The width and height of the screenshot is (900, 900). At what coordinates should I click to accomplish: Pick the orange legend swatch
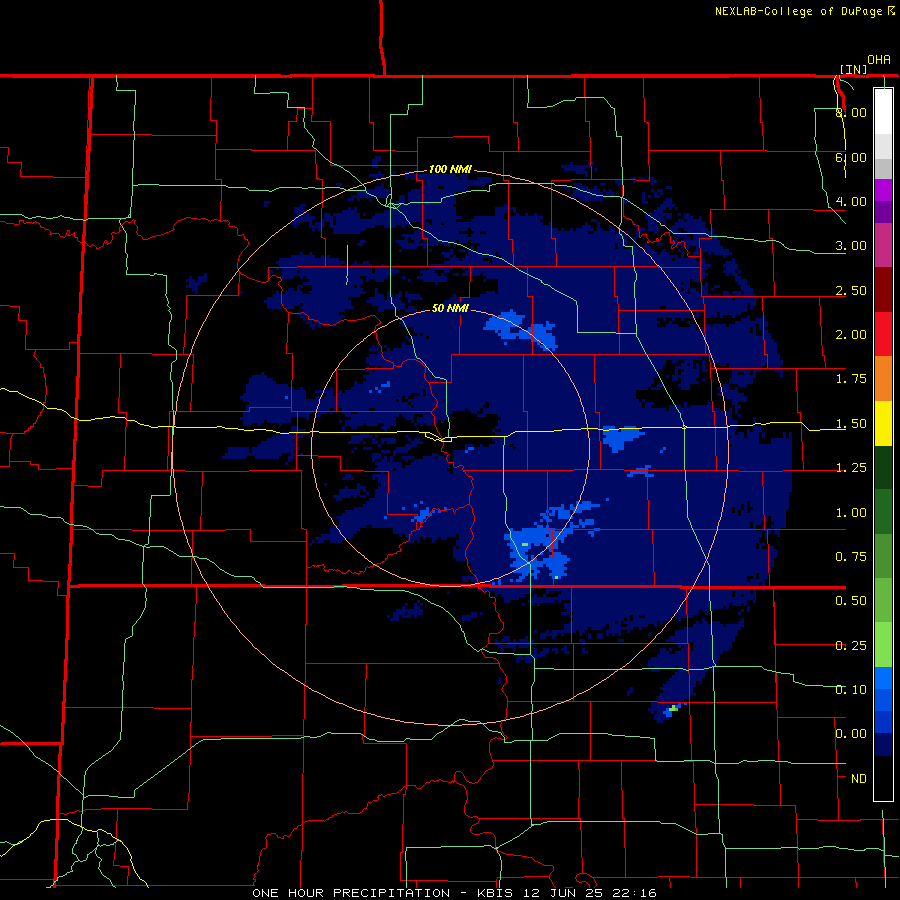pyautogui.click(x=883, y=379)
